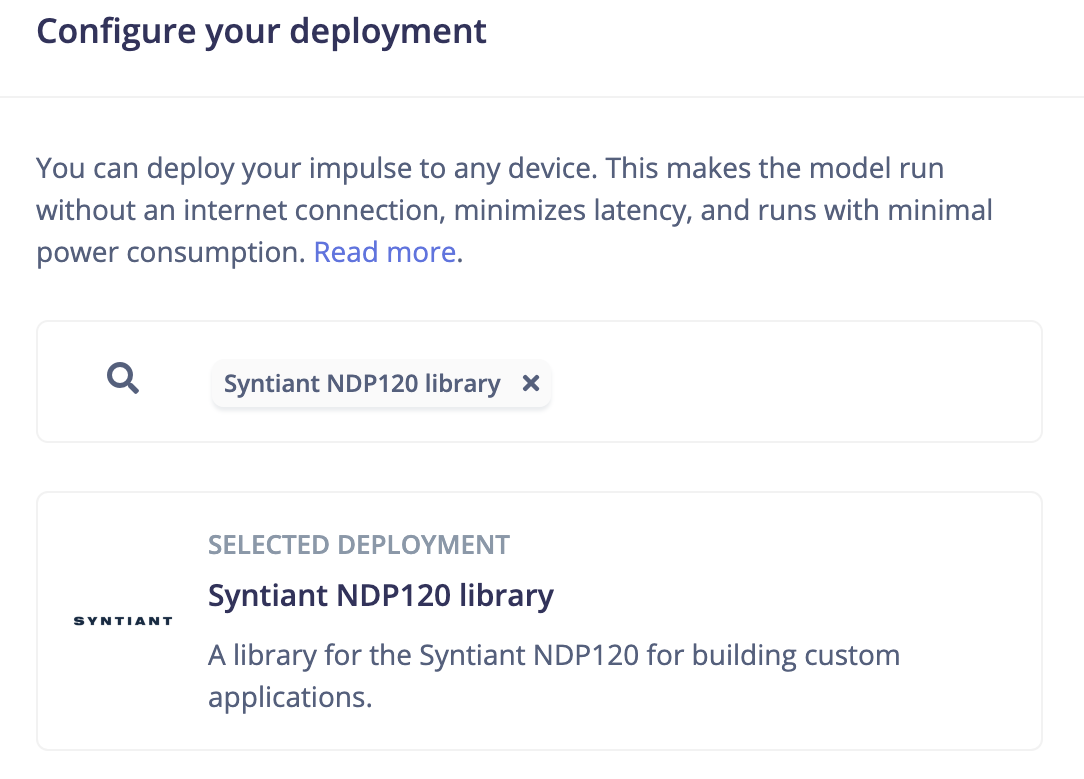Image resolution: width=1084 pixels, height=779 pixels.
Task: Click the Syntiant NDP120 library tag label
Action: click(x=362, y=383)
